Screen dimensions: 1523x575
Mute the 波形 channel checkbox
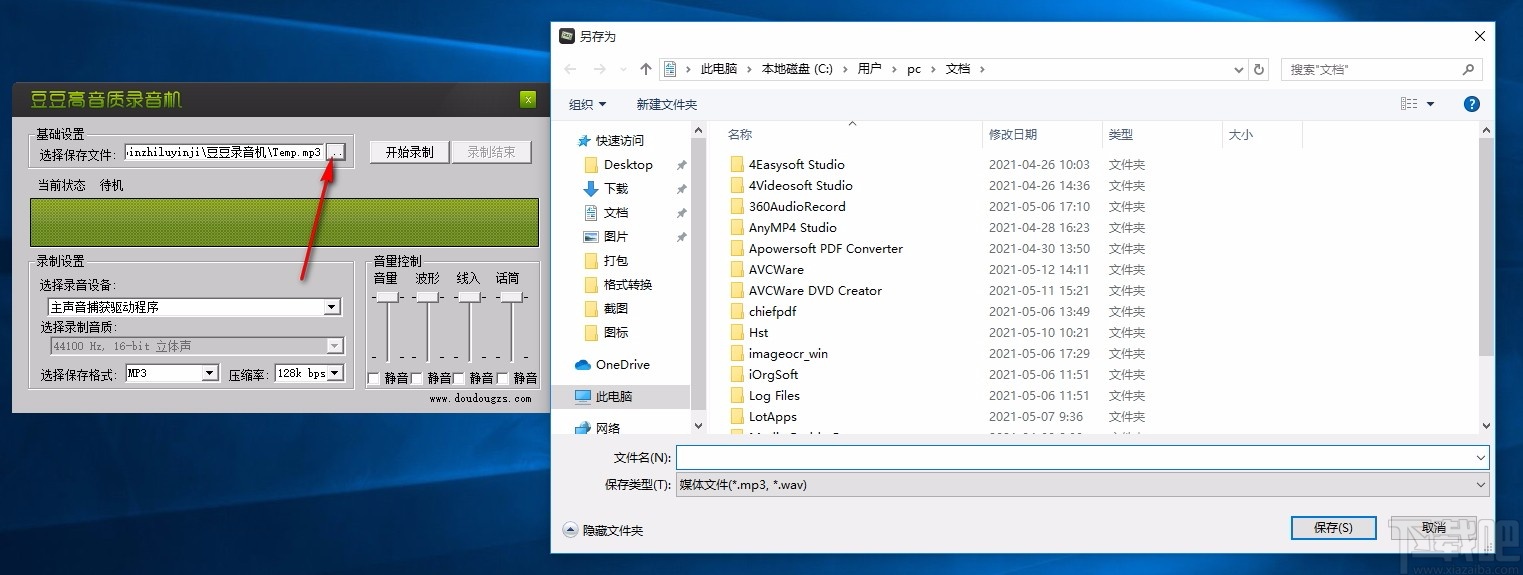click(416, 378)
